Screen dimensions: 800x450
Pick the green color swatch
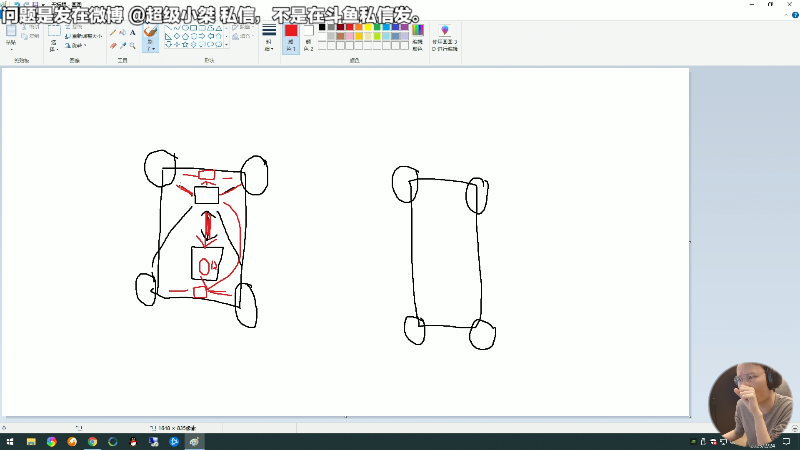coord(377,27)
